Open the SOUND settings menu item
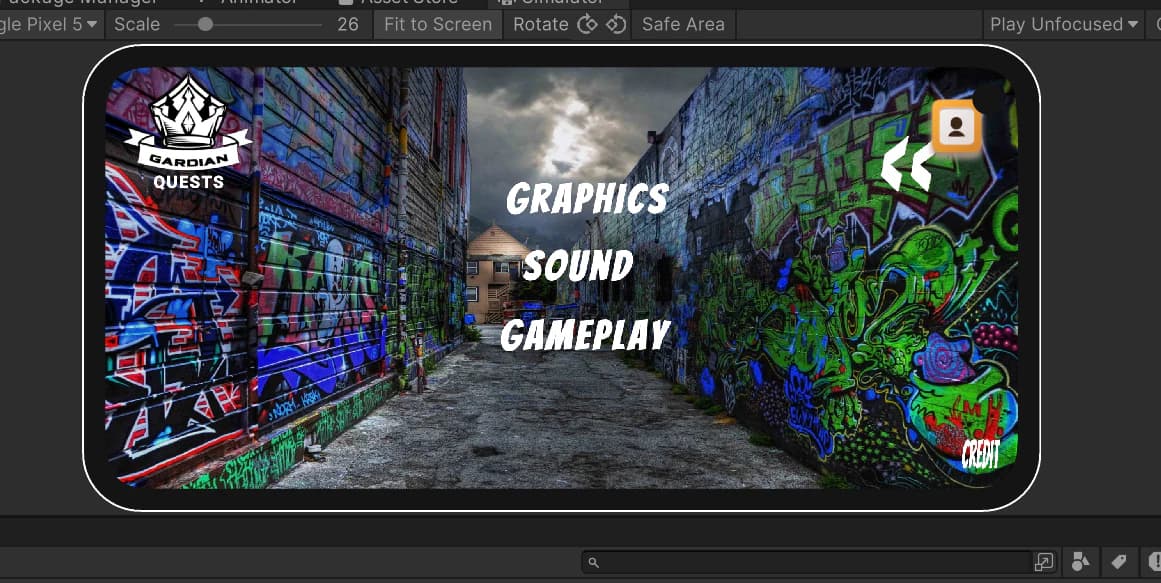 578,266
